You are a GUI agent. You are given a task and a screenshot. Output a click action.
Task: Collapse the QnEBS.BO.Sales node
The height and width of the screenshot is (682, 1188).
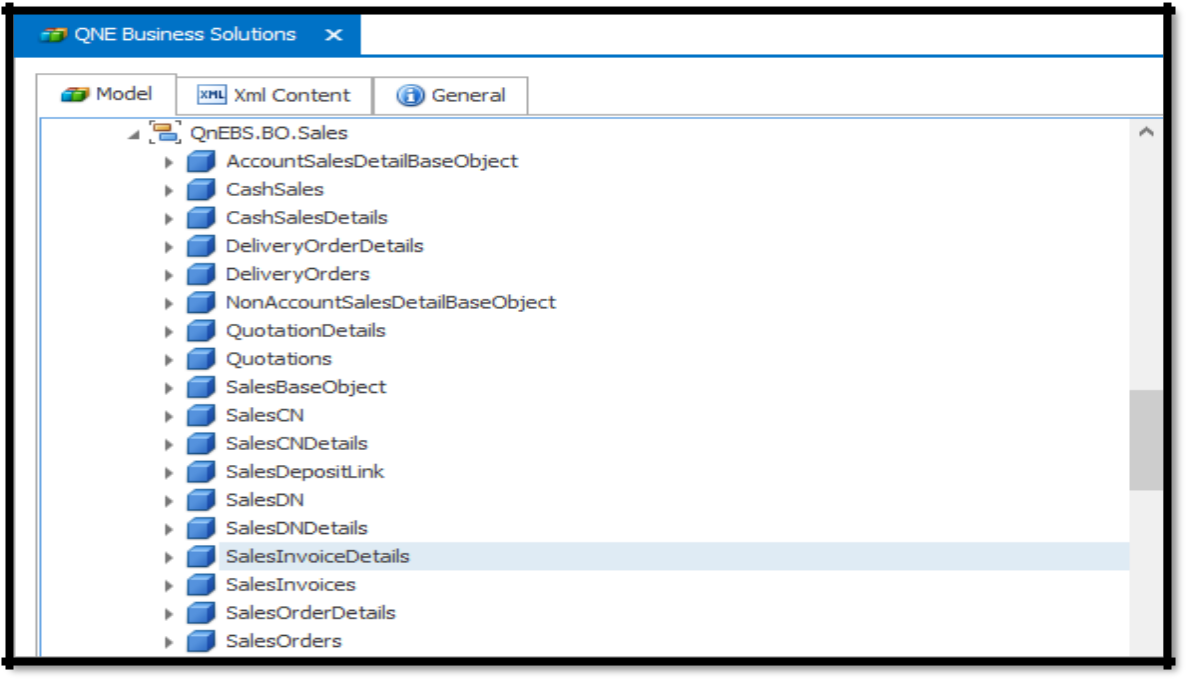(x=134, y=135)
